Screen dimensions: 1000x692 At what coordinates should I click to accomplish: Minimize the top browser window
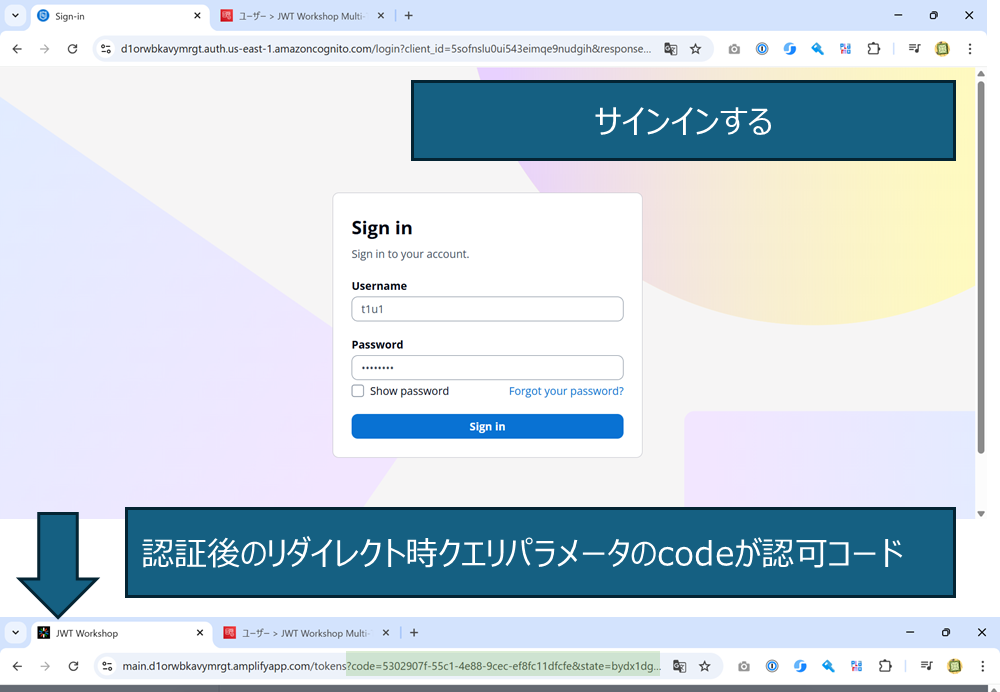(898, 15)
